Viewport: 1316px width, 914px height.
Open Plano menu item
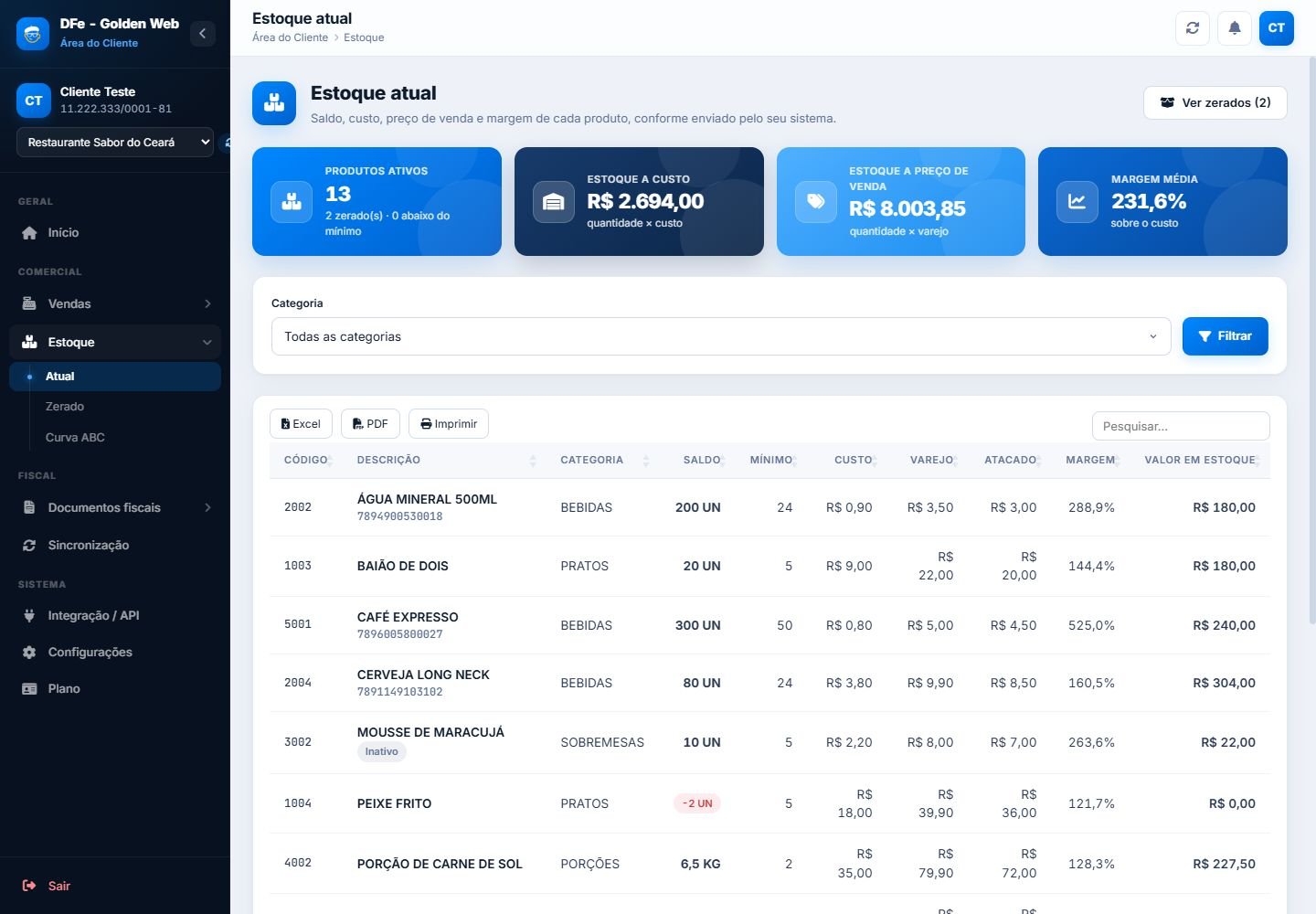(115, 688)
